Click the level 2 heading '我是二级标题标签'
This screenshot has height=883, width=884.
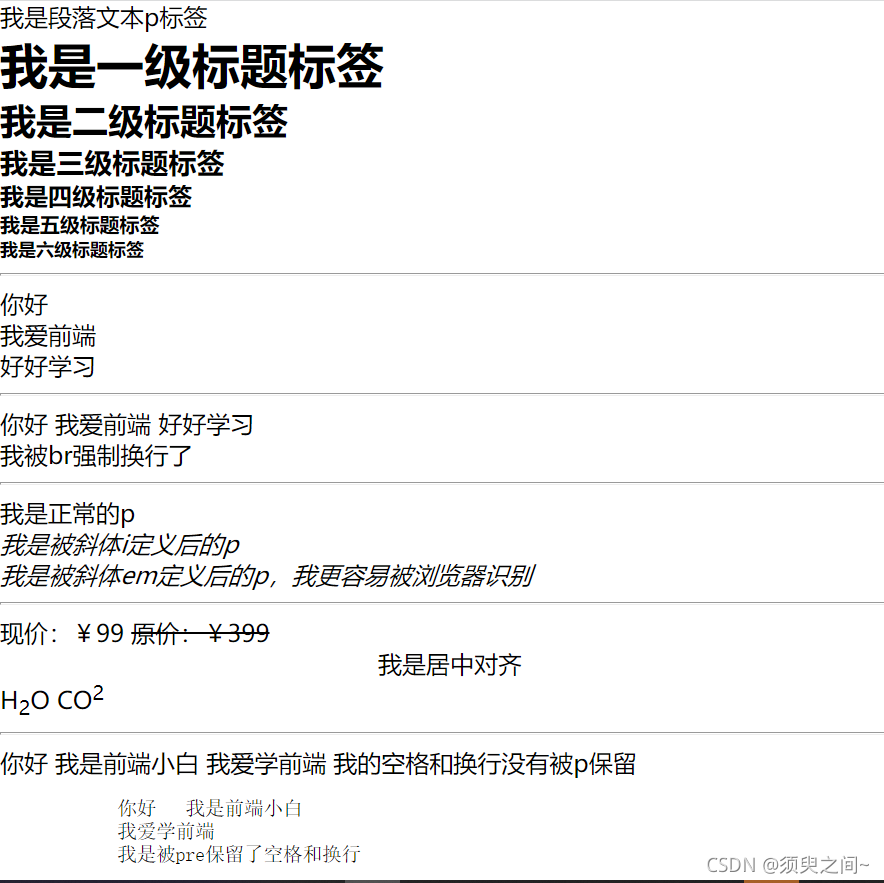pos(145,122)
